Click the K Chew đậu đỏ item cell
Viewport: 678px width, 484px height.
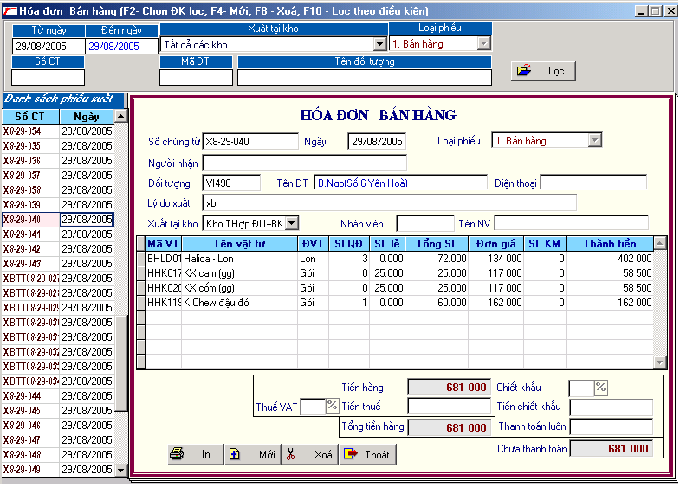coord(240,303)
